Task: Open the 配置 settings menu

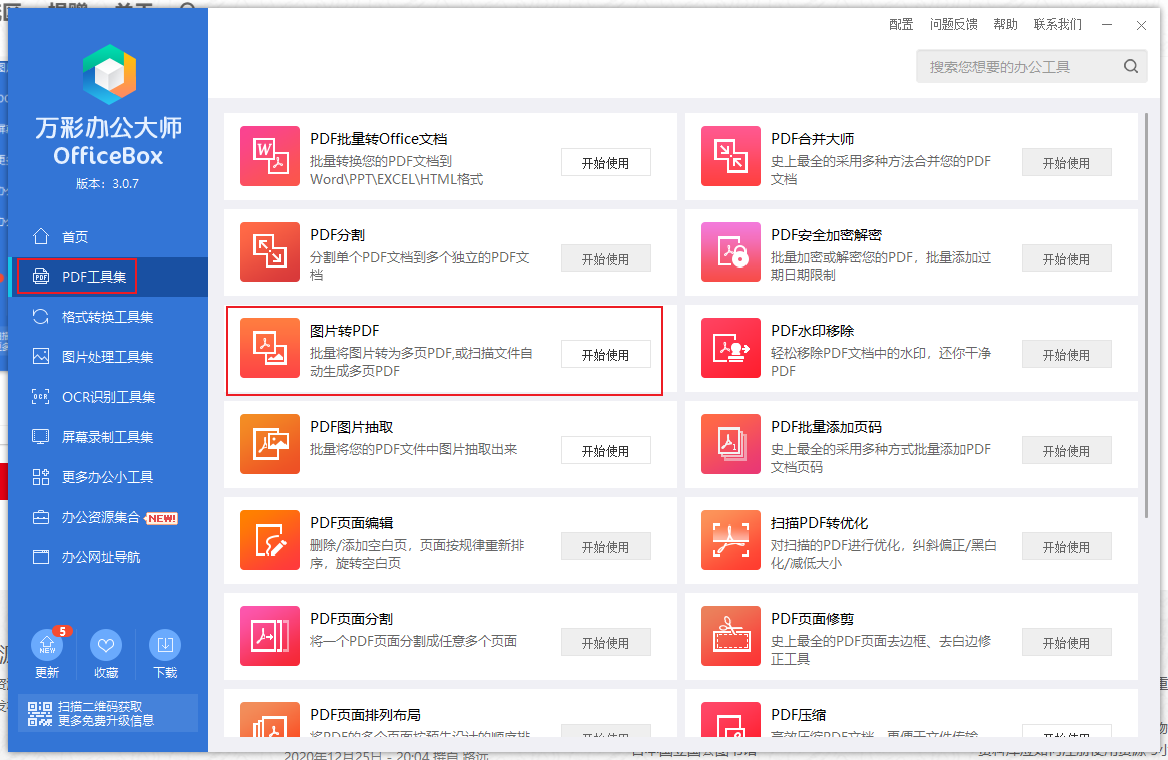Action: (x=901, y=25)
